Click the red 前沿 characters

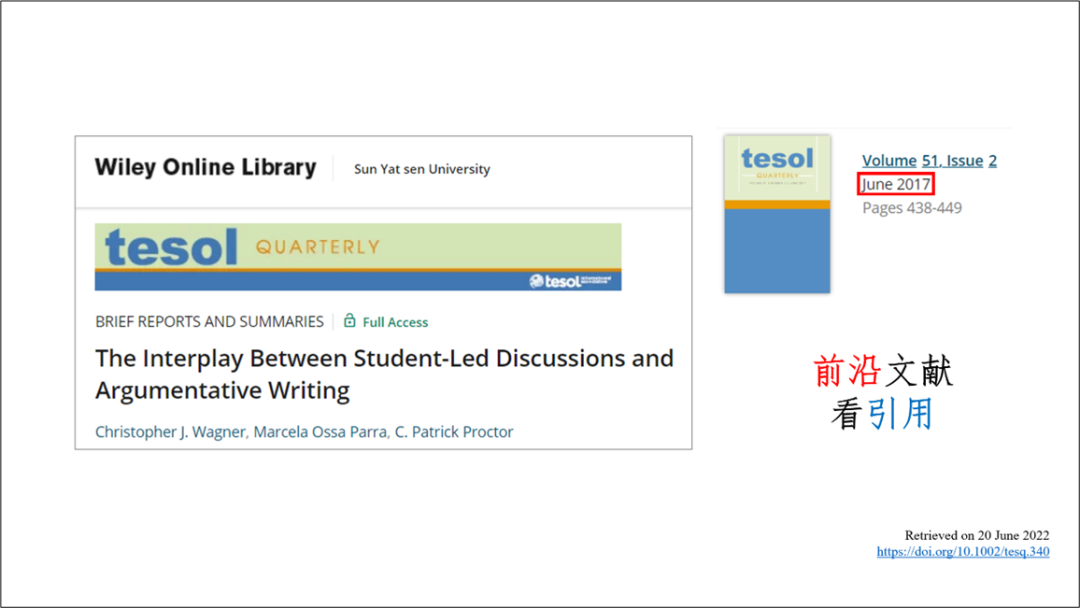(x=848, y=371)
